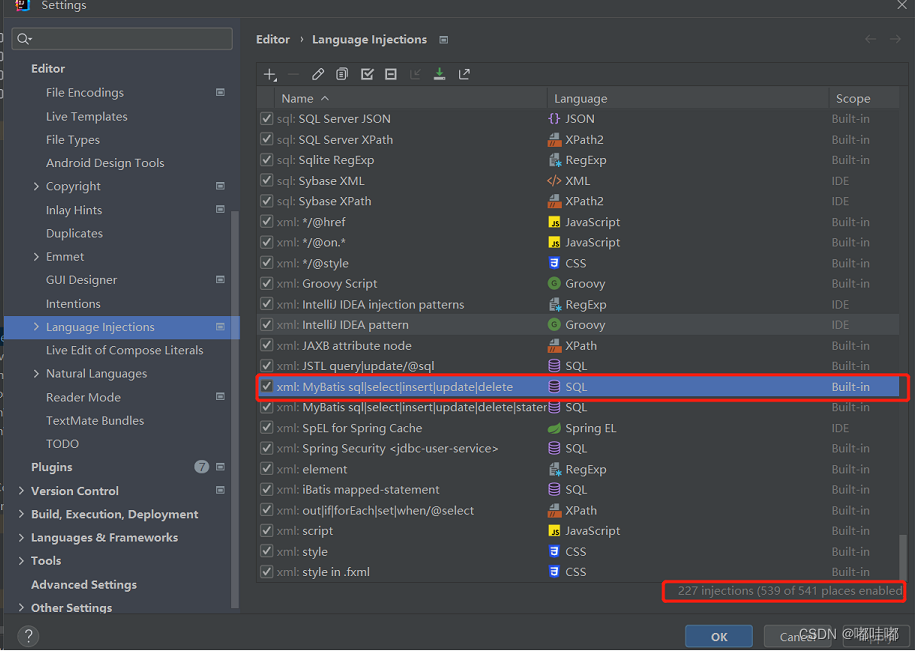The image size is (915, 651).
Task: Click the Enable selected injections icon
Action: click(x=367, y=74)
